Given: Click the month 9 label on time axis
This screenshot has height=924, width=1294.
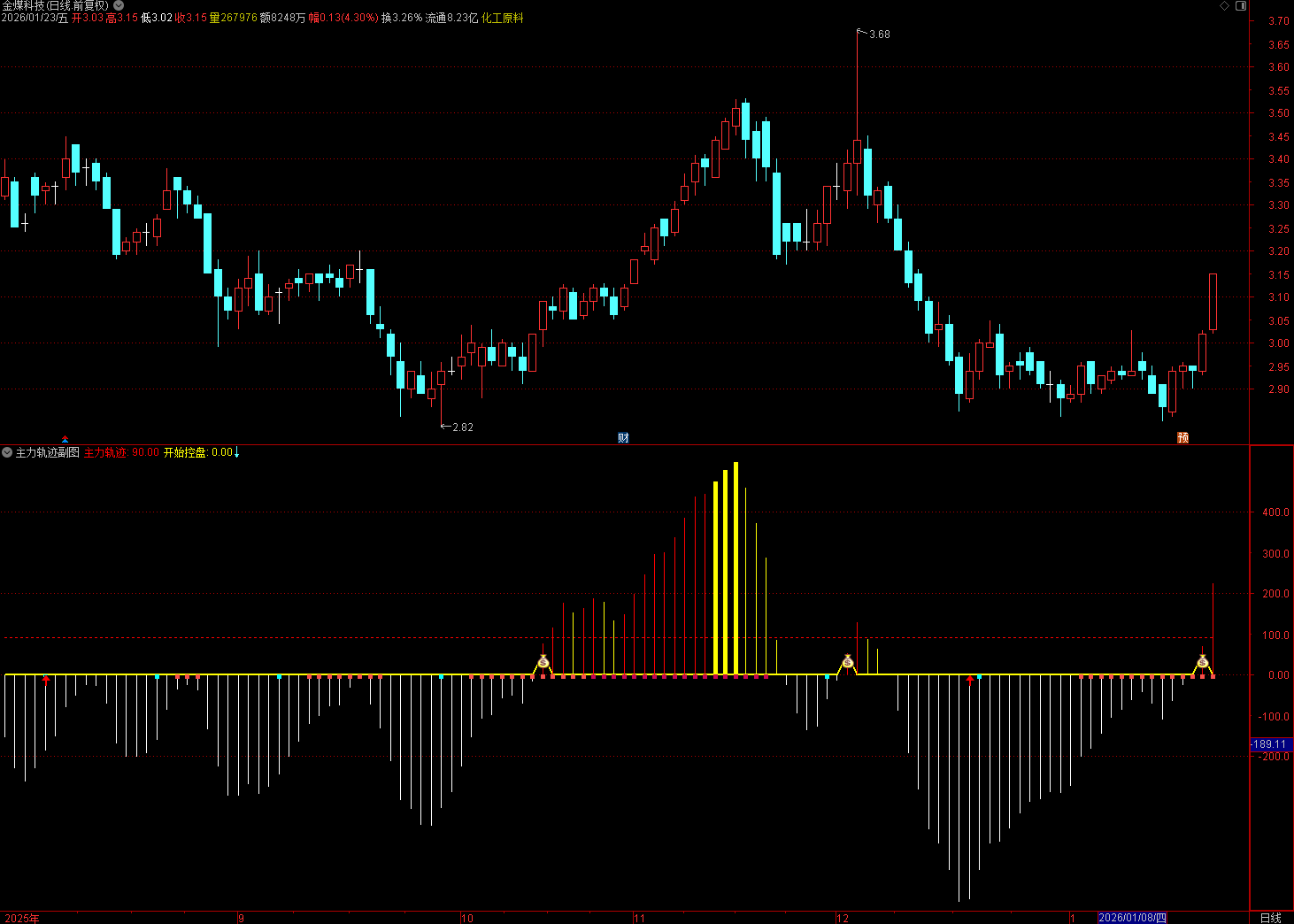Looking at the screenshot, I should click(241, 918).
